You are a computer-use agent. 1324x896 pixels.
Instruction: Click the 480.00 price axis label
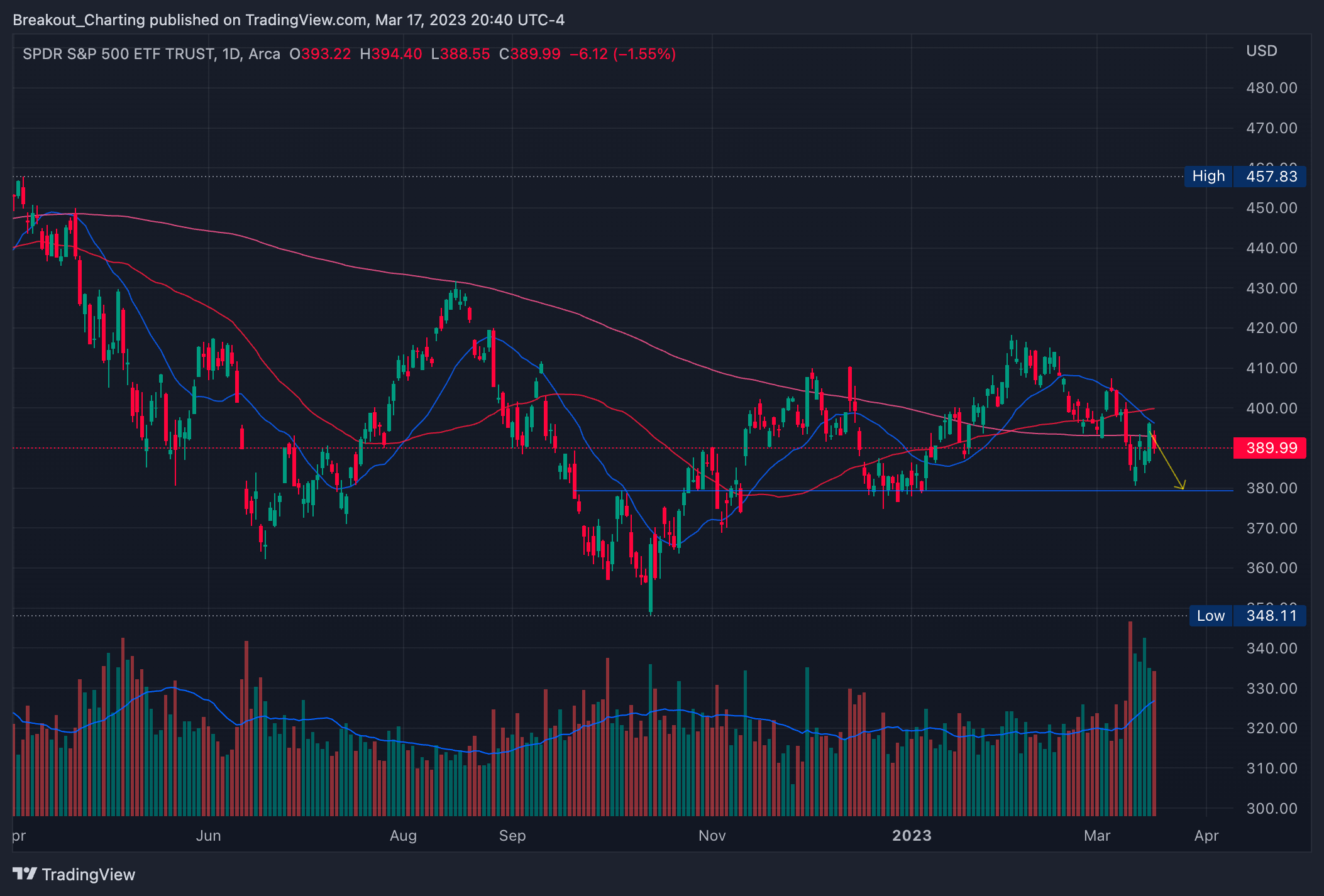pos(1271,88)
